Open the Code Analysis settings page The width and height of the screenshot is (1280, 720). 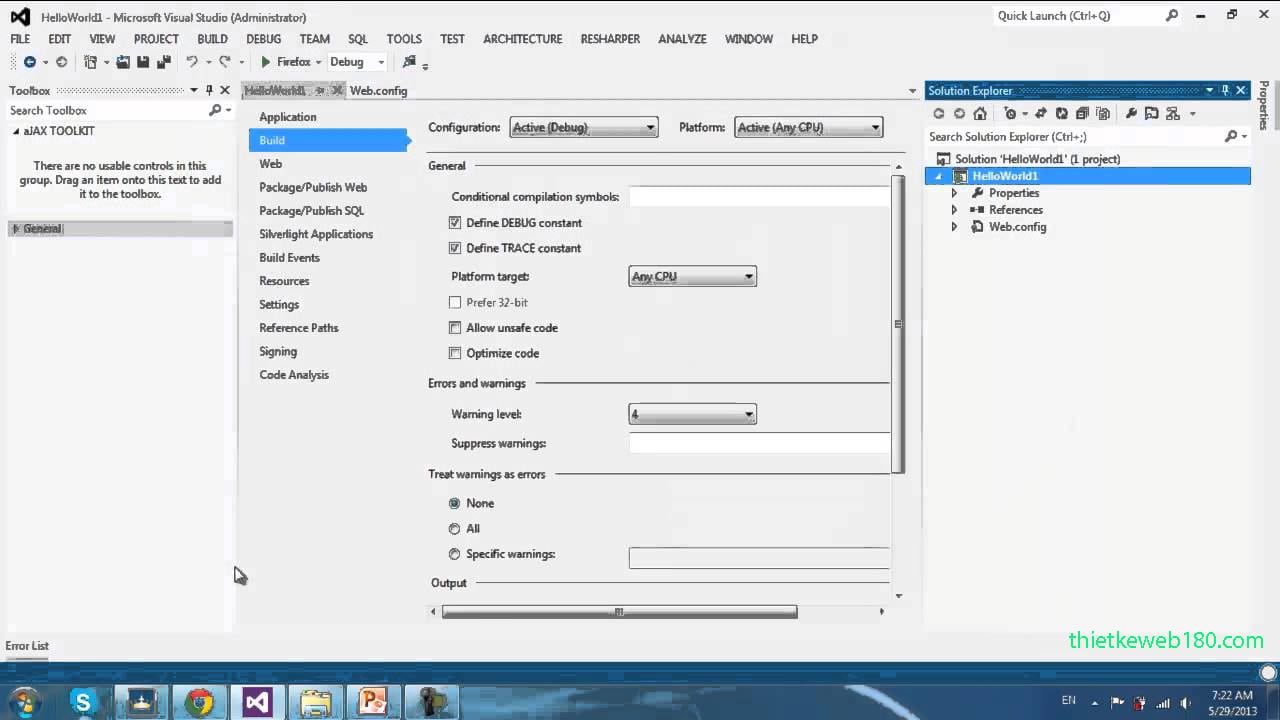(294, 374)
